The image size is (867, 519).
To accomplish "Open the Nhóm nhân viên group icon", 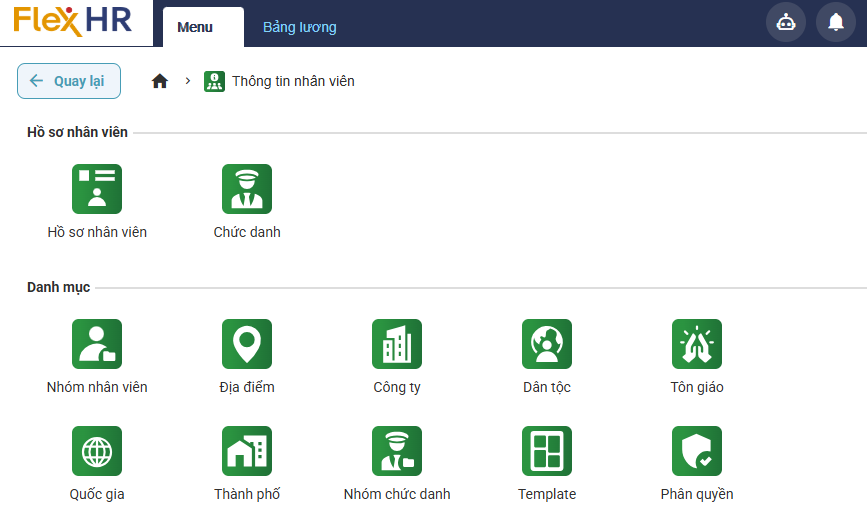I will click(97, 344).
